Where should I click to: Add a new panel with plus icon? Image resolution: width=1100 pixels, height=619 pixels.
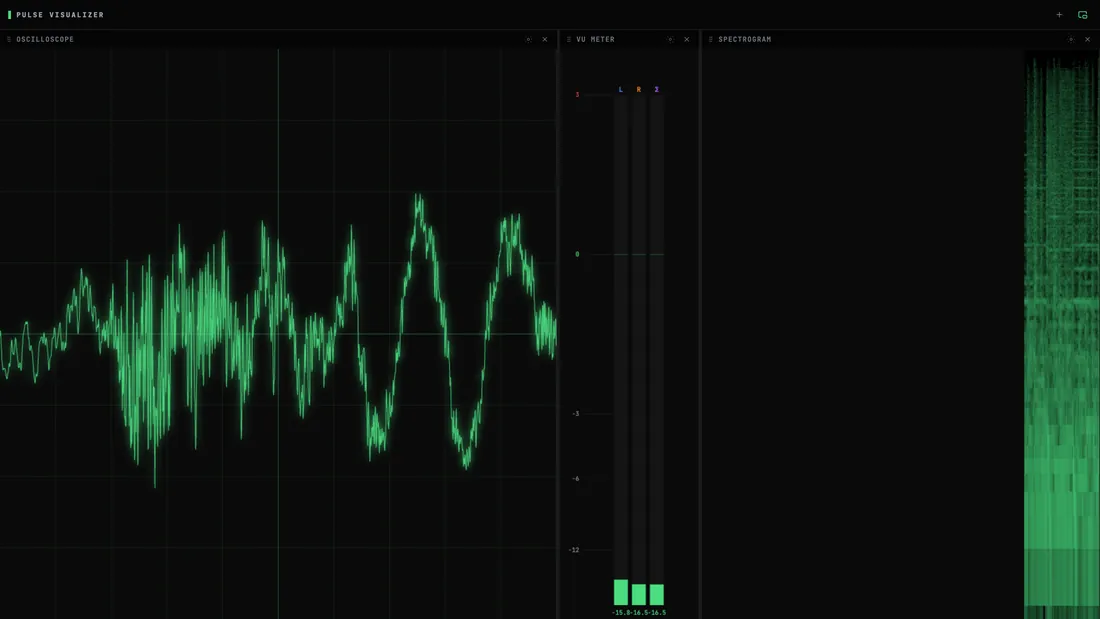1059,15
